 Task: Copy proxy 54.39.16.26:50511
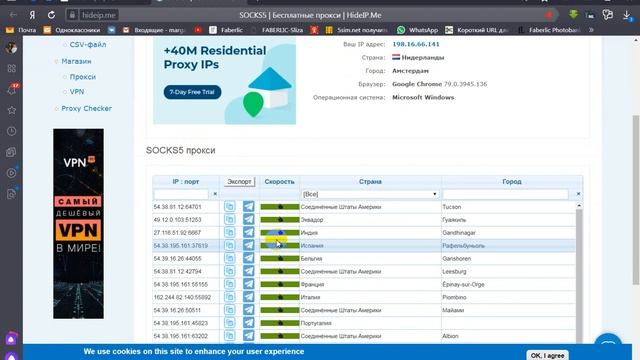click(x=230, y=310)
